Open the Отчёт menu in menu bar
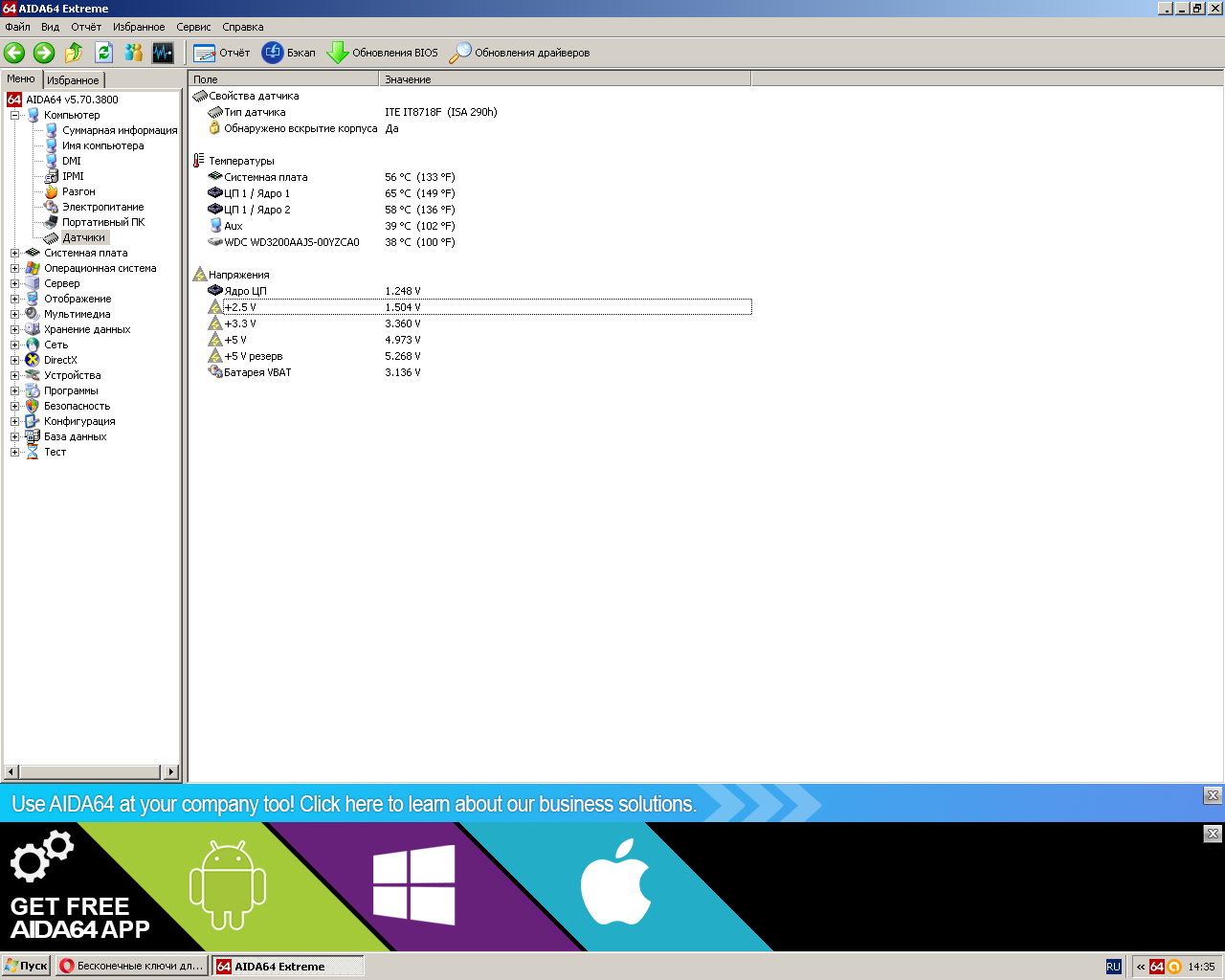The height and width of the screenshot is (980, 1225). (x=86, y=27)
